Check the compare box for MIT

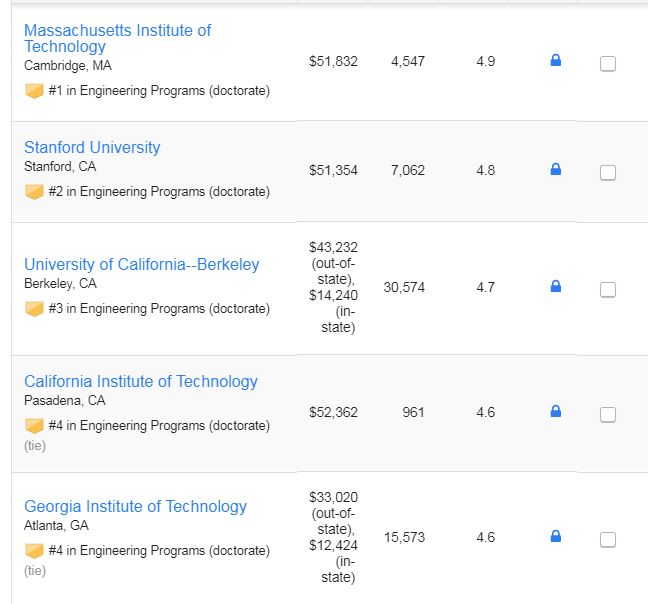pos(608,64)
